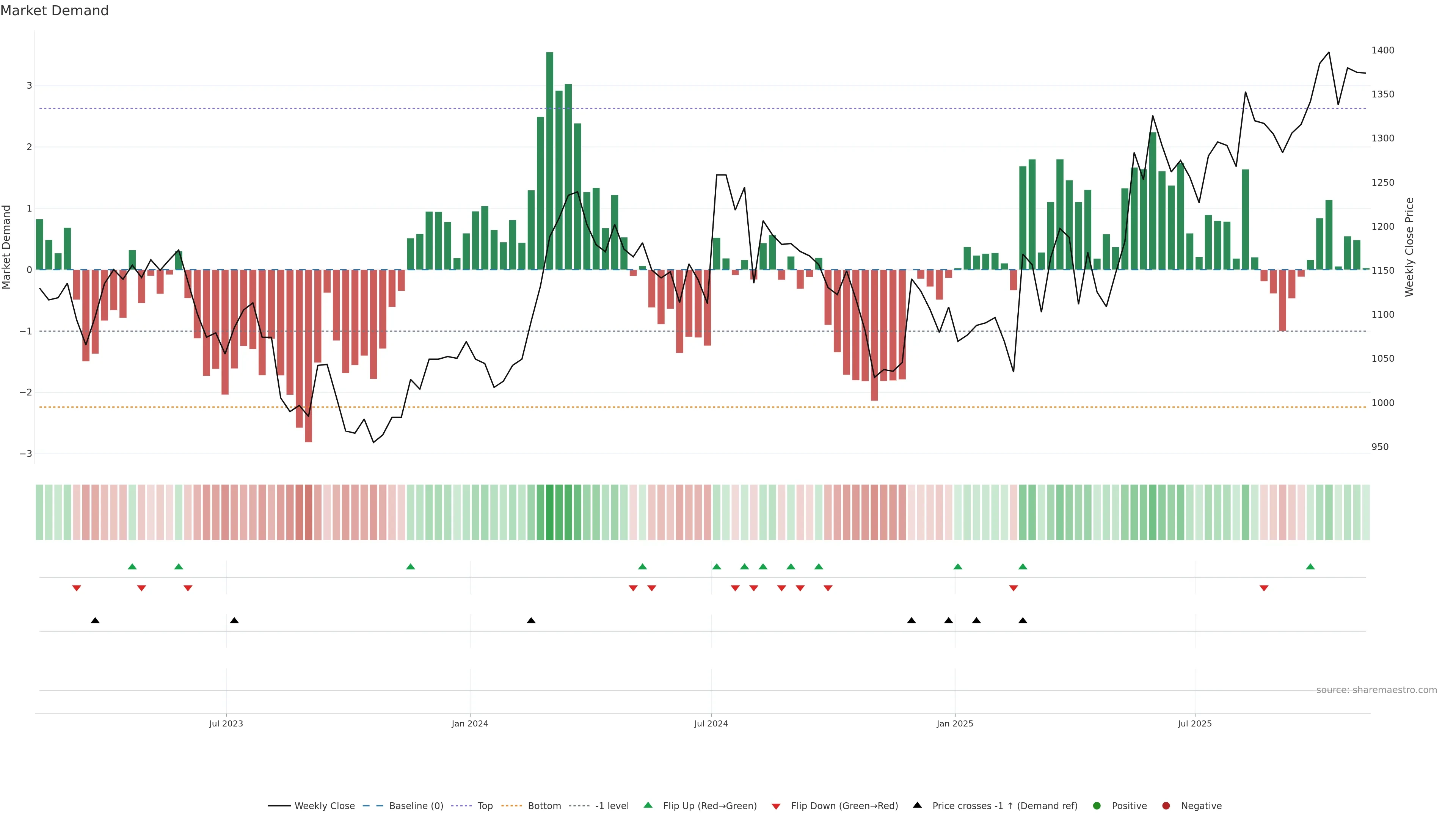
Task: Click the green Positive legend circle
Action: (x=1097, y=805)
